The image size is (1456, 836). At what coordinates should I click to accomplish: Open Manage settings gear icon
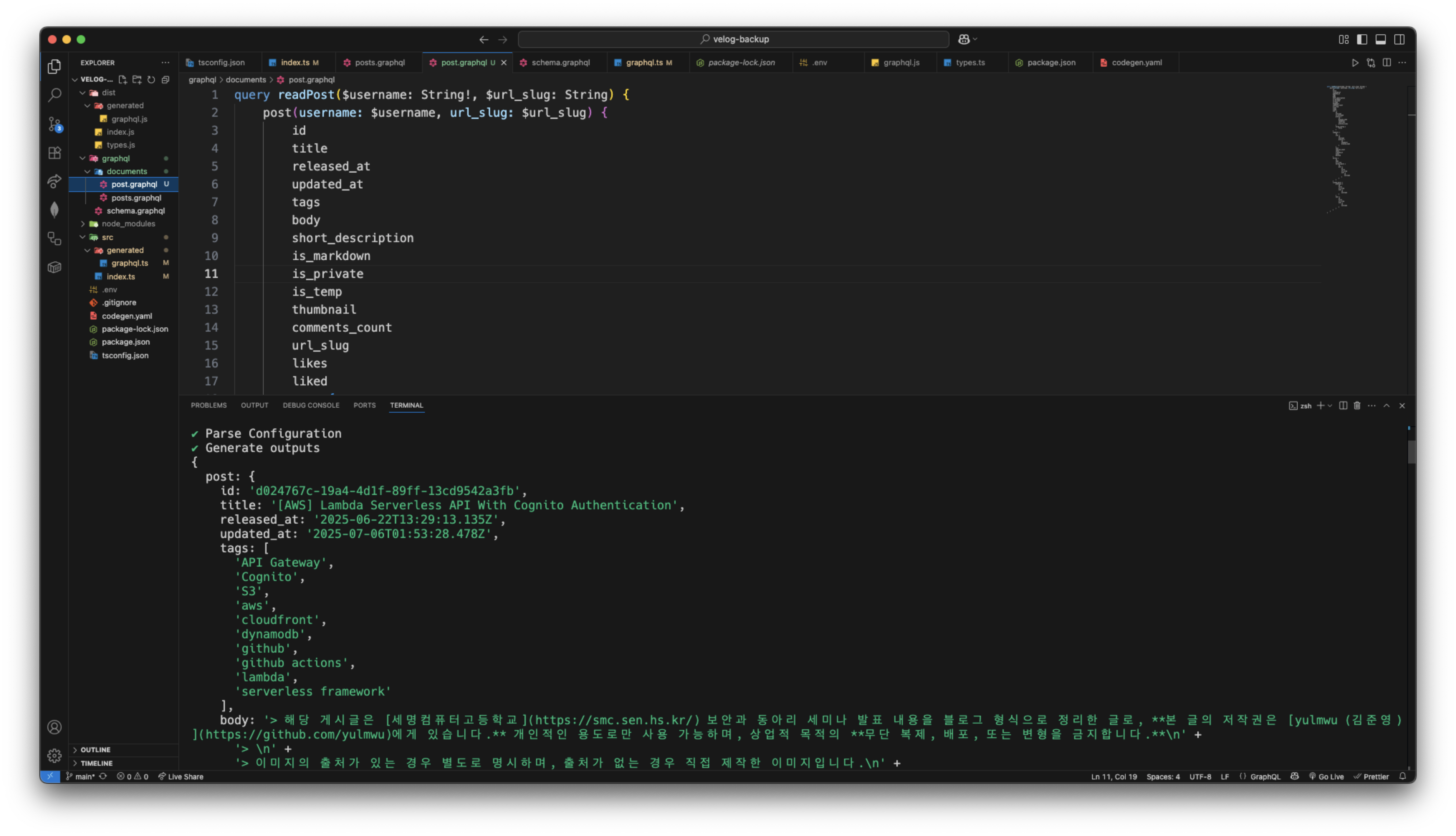(54, 756)
